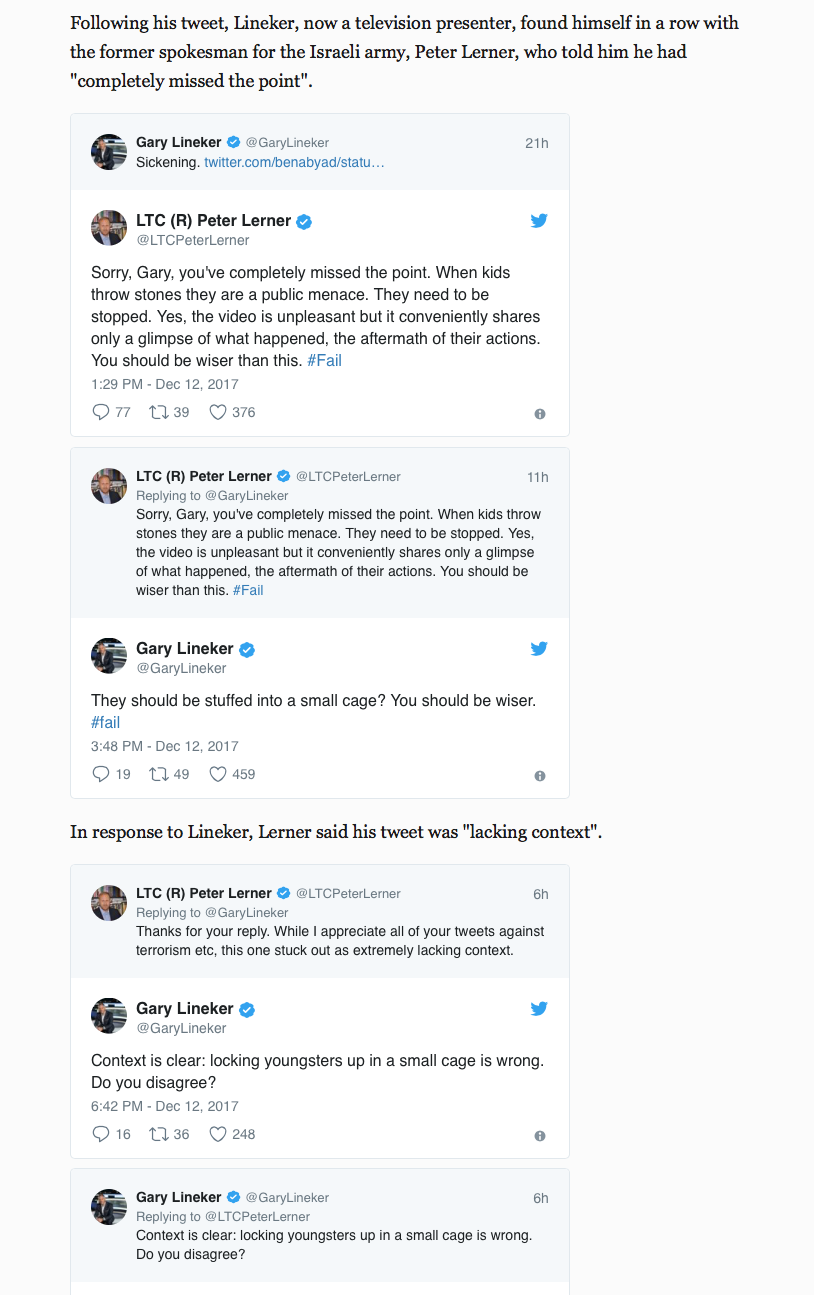
Task: Retweet Lineker's tweet with 49 retweets
Action: [158, 774]
